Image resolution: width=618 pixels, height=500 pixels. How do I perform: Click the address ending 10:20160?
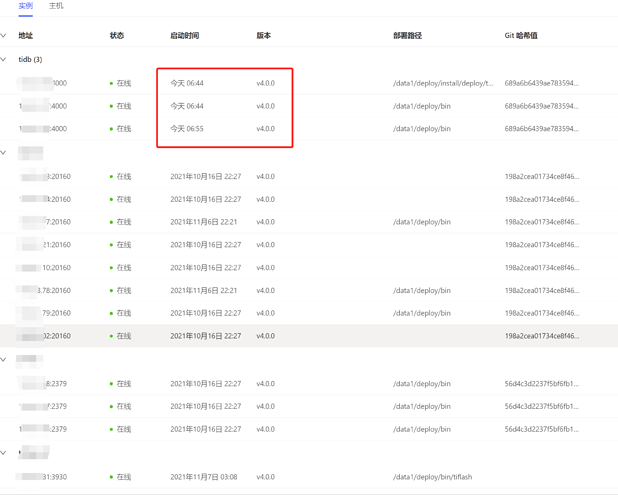click(56, 268)
